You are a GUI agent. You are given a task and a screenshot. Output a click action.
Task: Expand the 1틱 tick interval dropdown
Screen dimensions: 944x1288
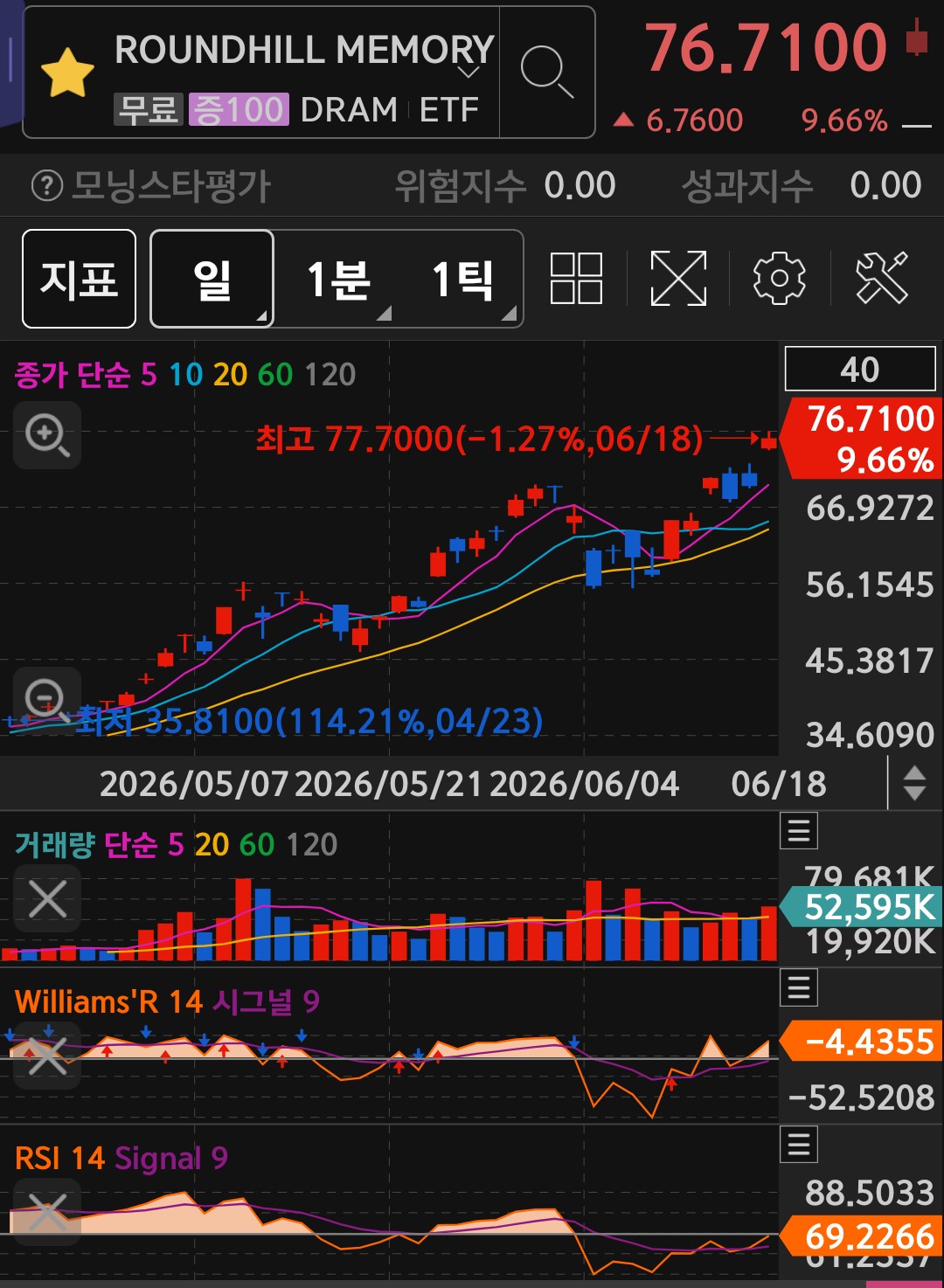pyautogui.click(x=462, y=280)
